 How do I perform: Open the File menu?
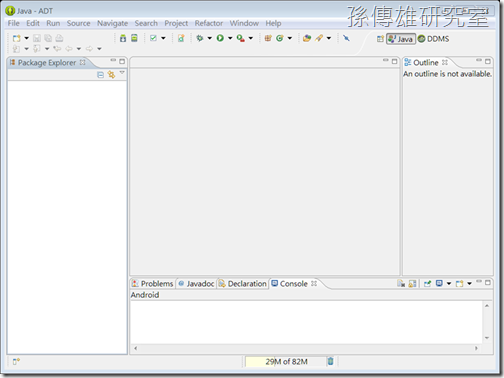point(14,23)
